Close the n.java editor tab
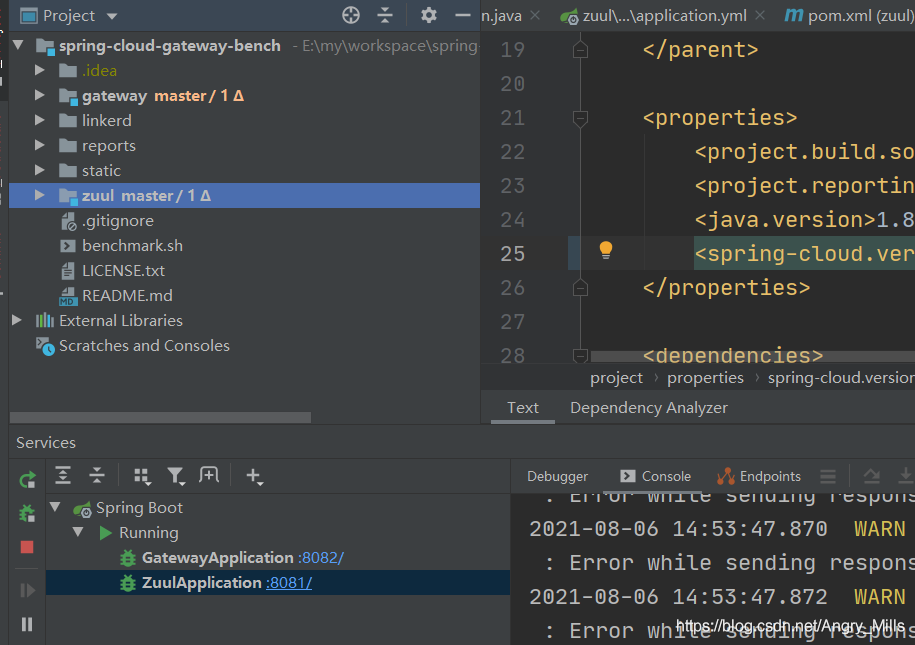Viewport: 915px width, 645px height. coord(535,16)
